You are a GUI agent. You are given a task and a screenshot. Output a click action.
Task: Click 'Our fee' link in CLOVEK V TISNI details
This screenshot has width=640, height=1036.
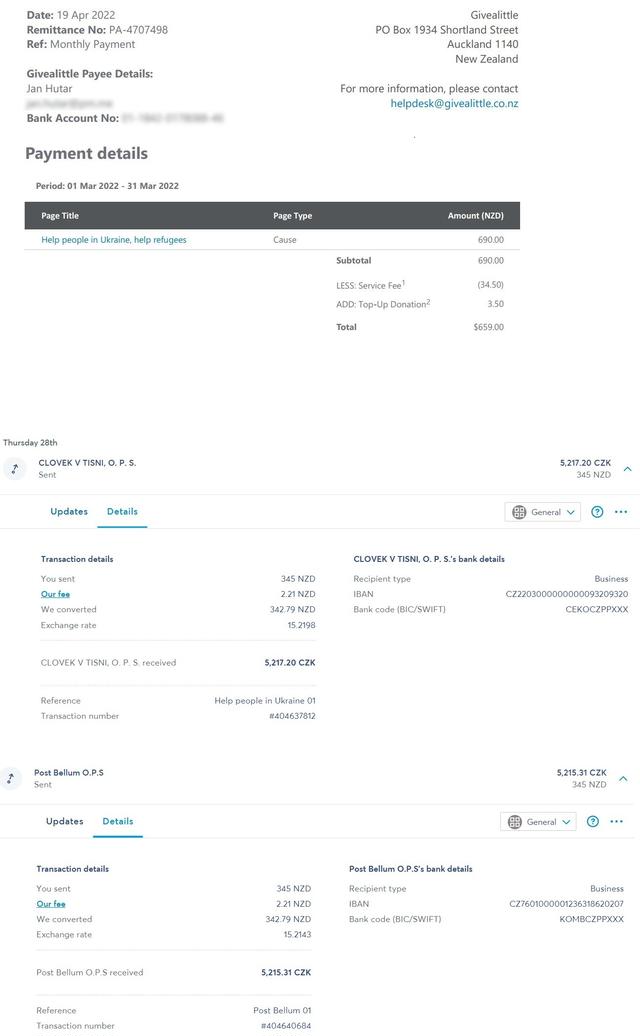coord(55,594)
